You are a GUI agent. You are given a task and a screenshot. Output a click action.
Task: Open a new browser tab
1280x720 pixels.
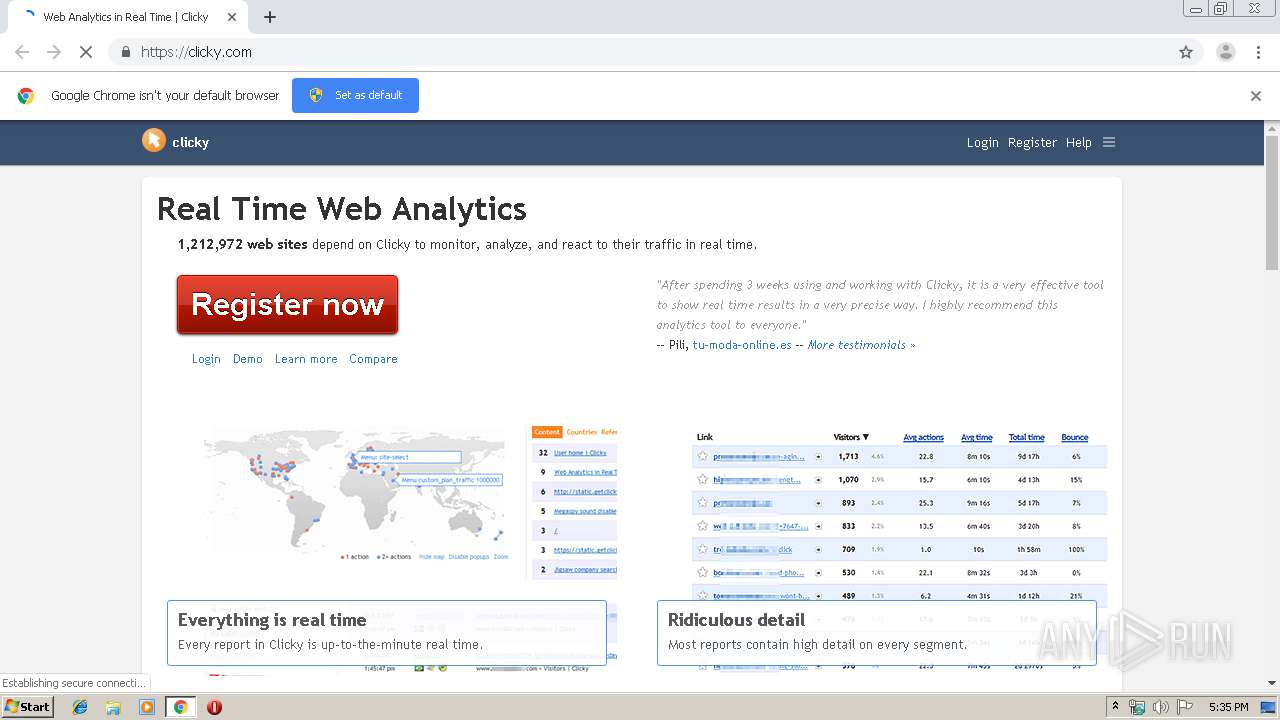point(269,17)
